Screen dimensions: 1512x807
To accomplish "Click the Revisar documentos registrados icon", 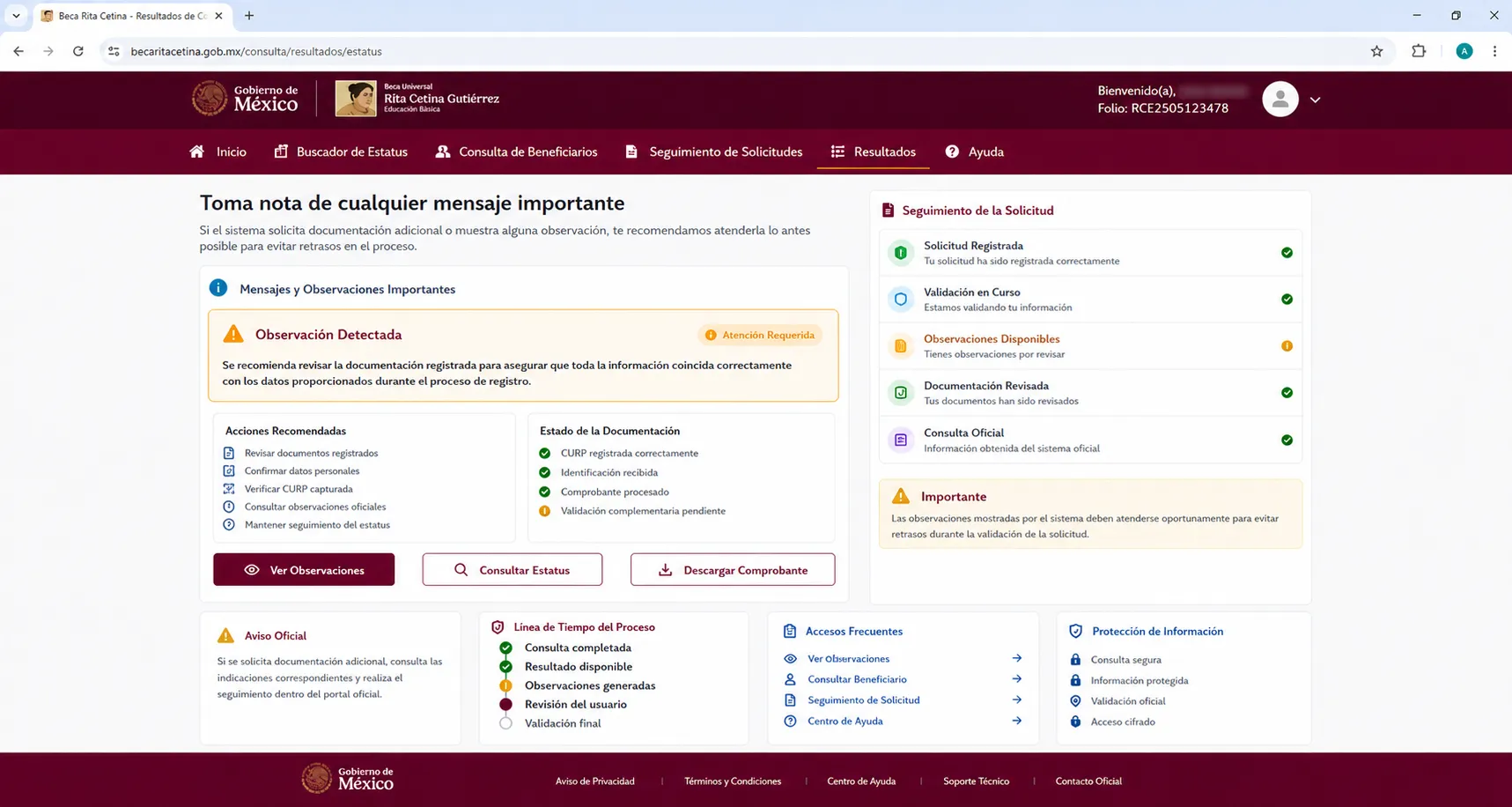I will 229,453.
